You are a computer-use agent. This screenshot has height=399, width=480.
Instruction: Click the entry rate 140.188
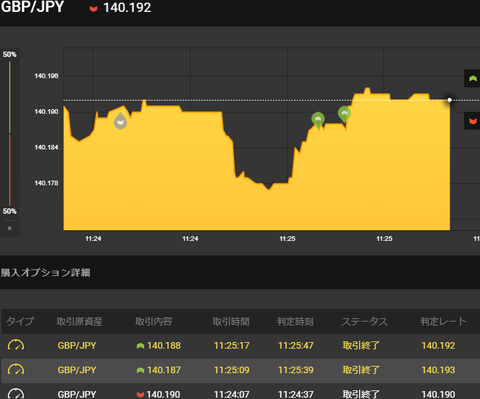(164, 346)
